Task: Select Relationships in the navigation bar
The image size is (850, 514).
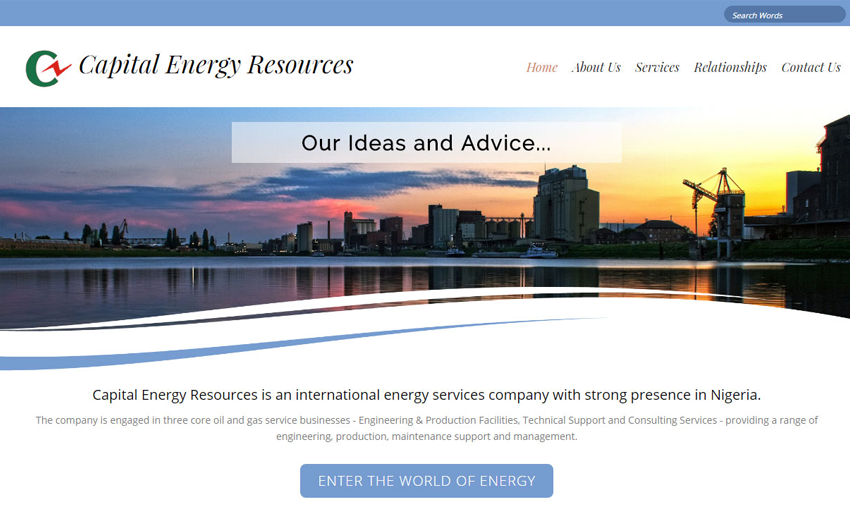Action: [x=730, y=68]
